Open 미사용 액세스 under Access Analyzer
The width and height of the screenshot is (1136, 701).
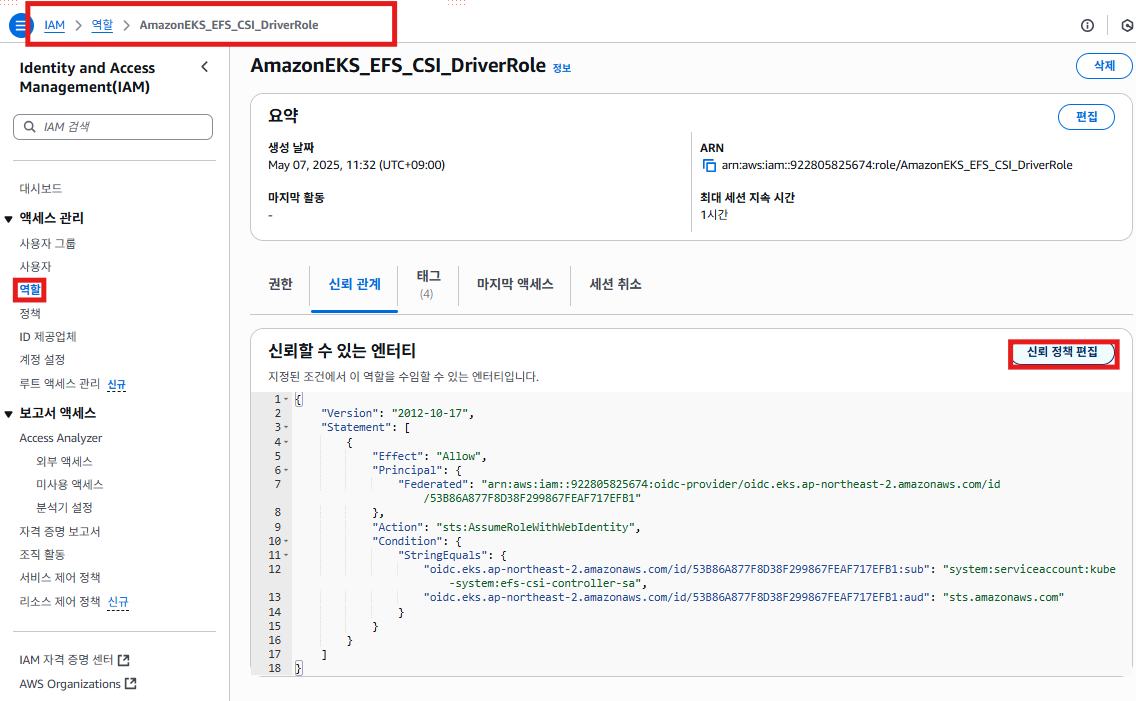70,484
